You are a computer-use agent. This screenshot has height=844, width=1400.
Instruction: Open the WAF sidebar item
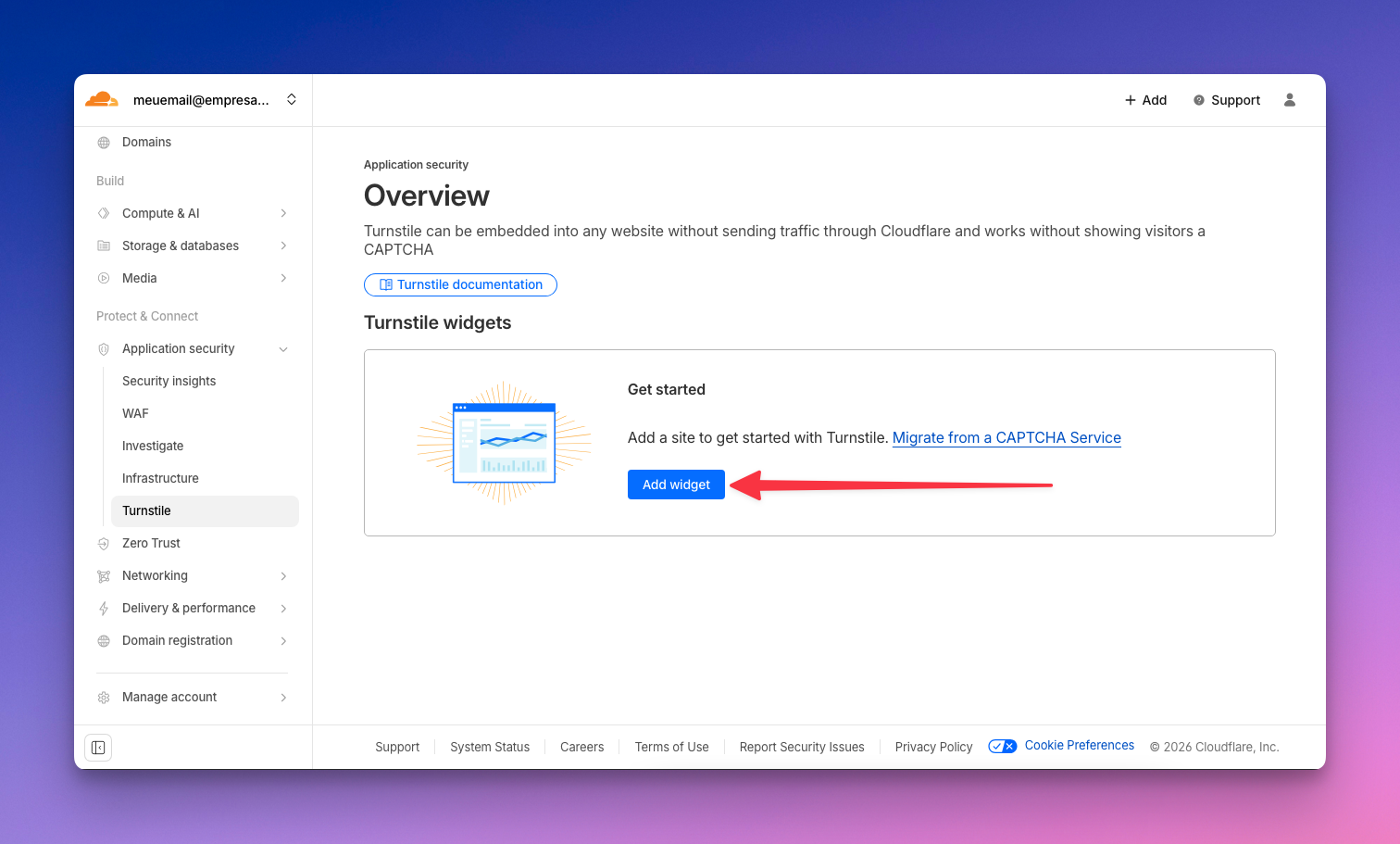(x=135, y=413)
